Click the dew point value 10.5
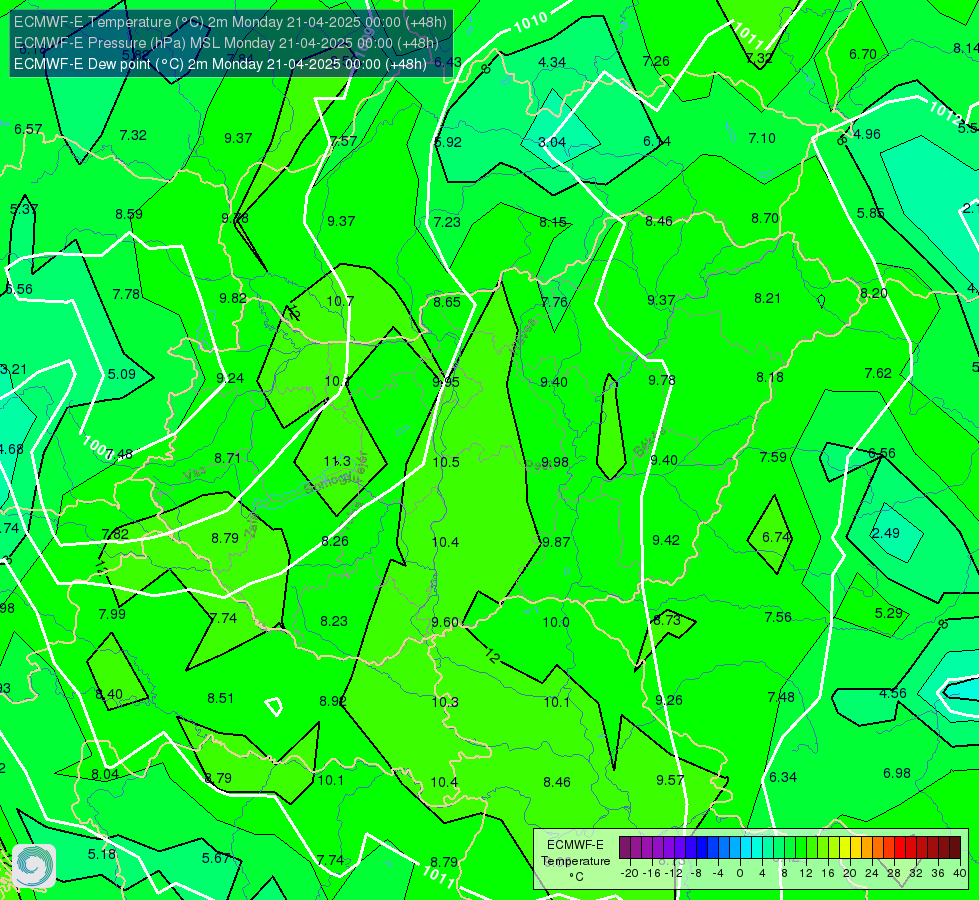Image resolution: width=979 pixels, height=900 pixels. pyautogui.click(x=446, y=462)
